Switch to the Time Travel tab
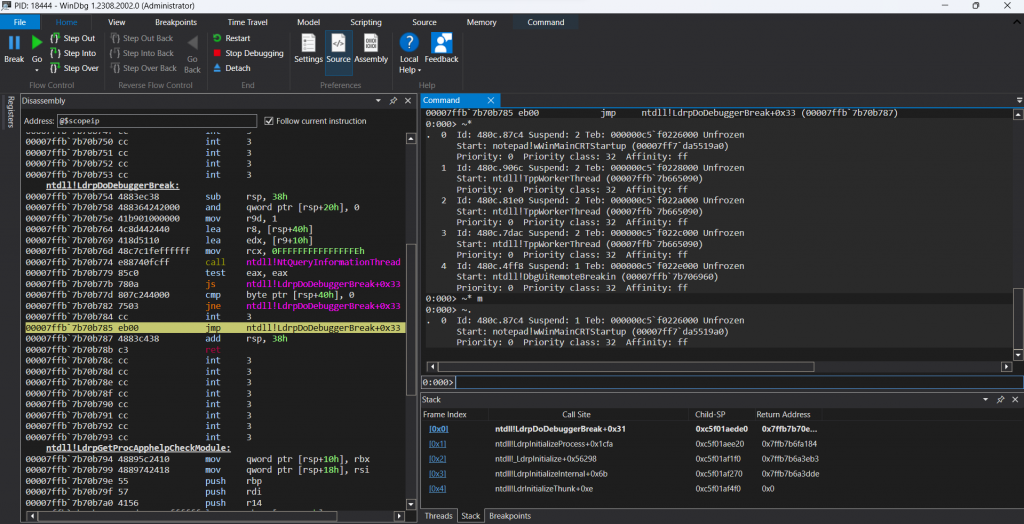The width and height of the screenshot is (1024, 524). point(247,22)
